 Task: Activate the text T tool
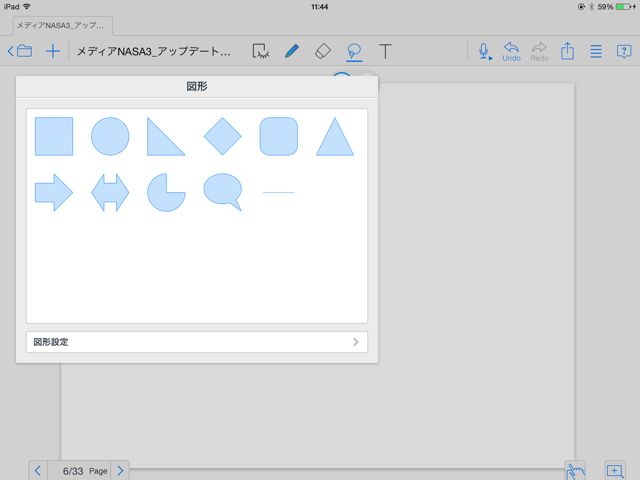click(x=385, y=51)
